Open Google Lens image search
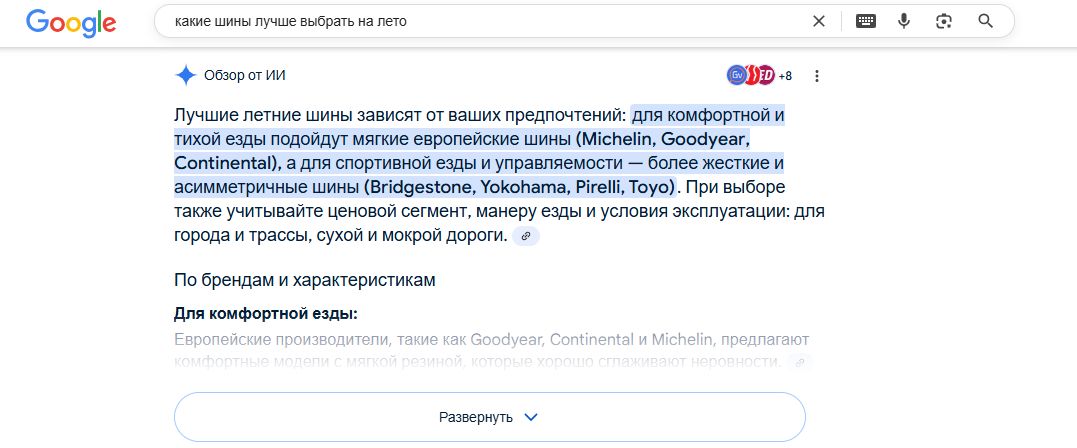 (943, 21)
